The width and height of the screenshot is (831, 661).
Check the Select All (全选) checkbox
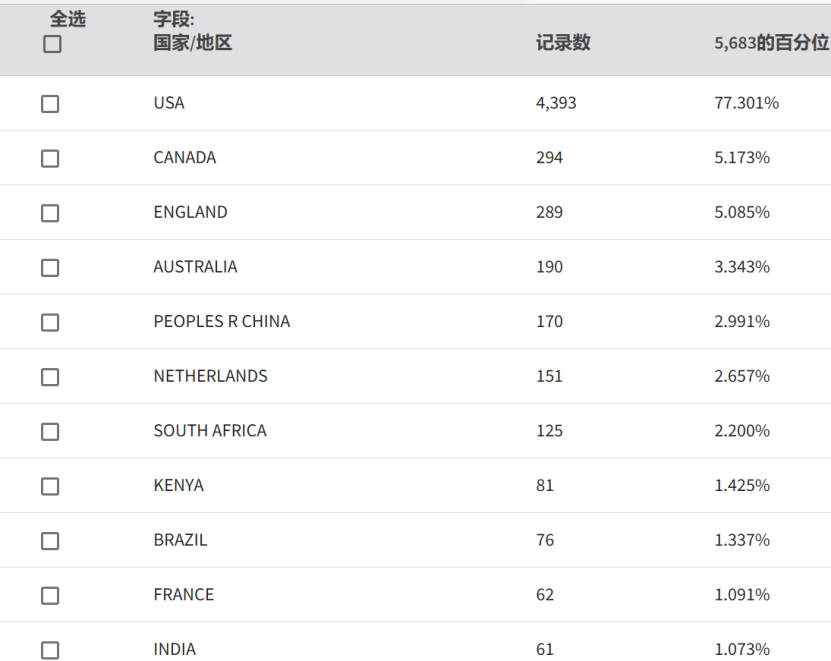pyautogui.click(x=52, y=44)
